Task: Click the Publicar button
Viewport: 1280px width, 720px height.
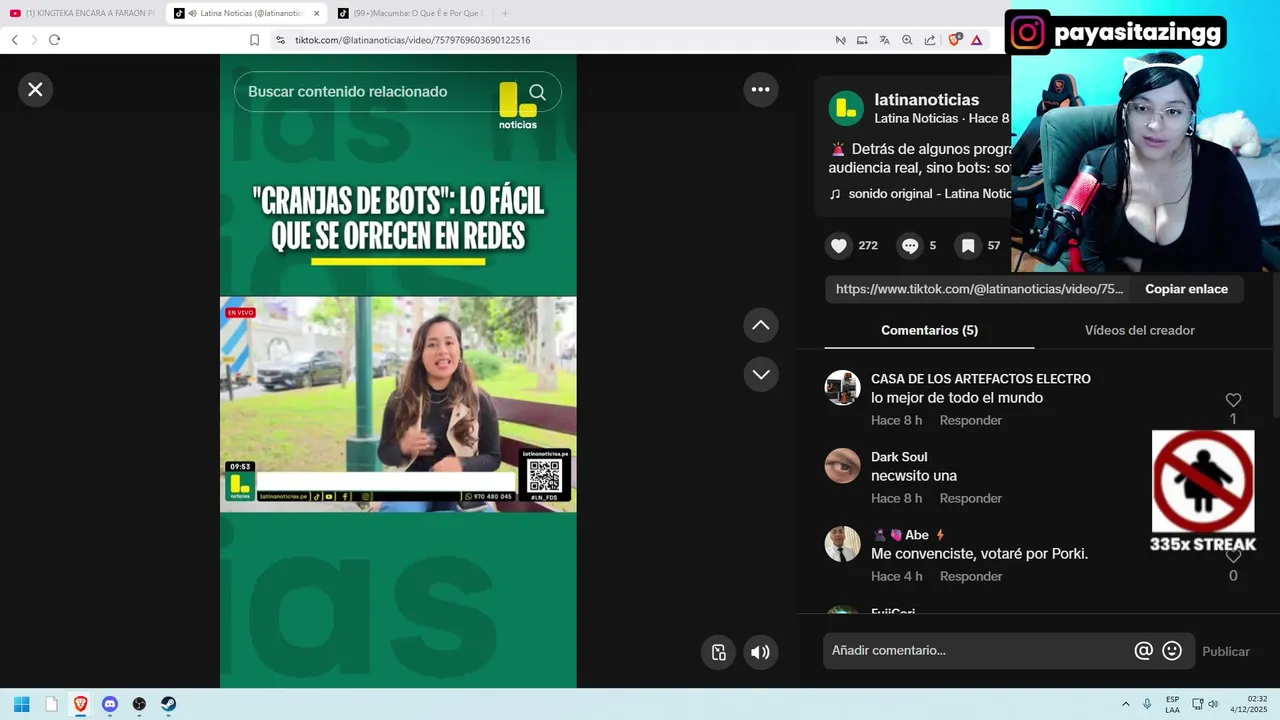Action: pos(1225,651)
